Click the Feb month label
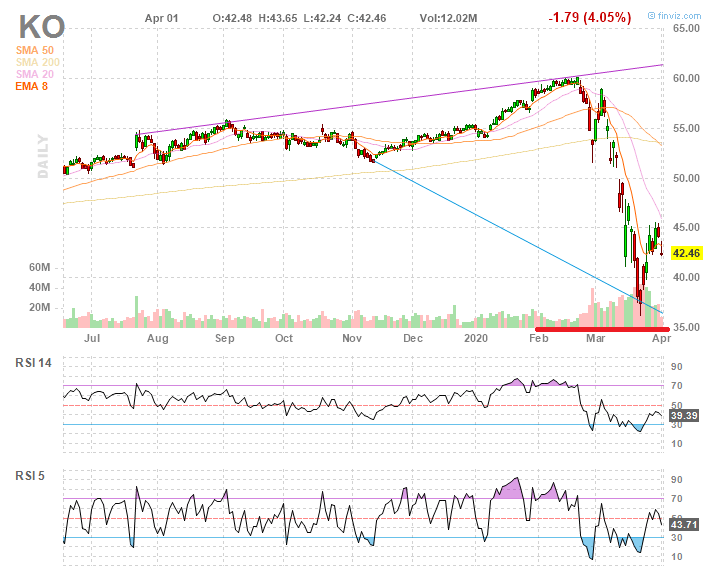 click(539, 338)
